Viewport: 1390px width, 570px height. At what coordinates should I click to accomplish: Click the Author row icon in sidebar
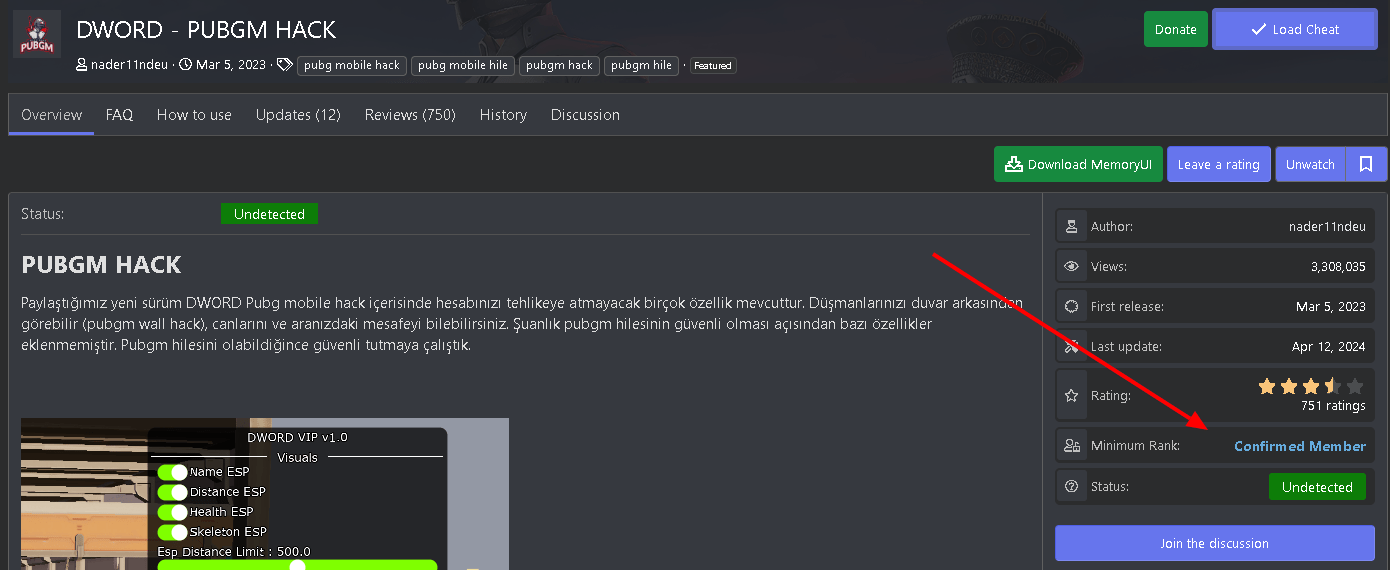coord(1072,226)
